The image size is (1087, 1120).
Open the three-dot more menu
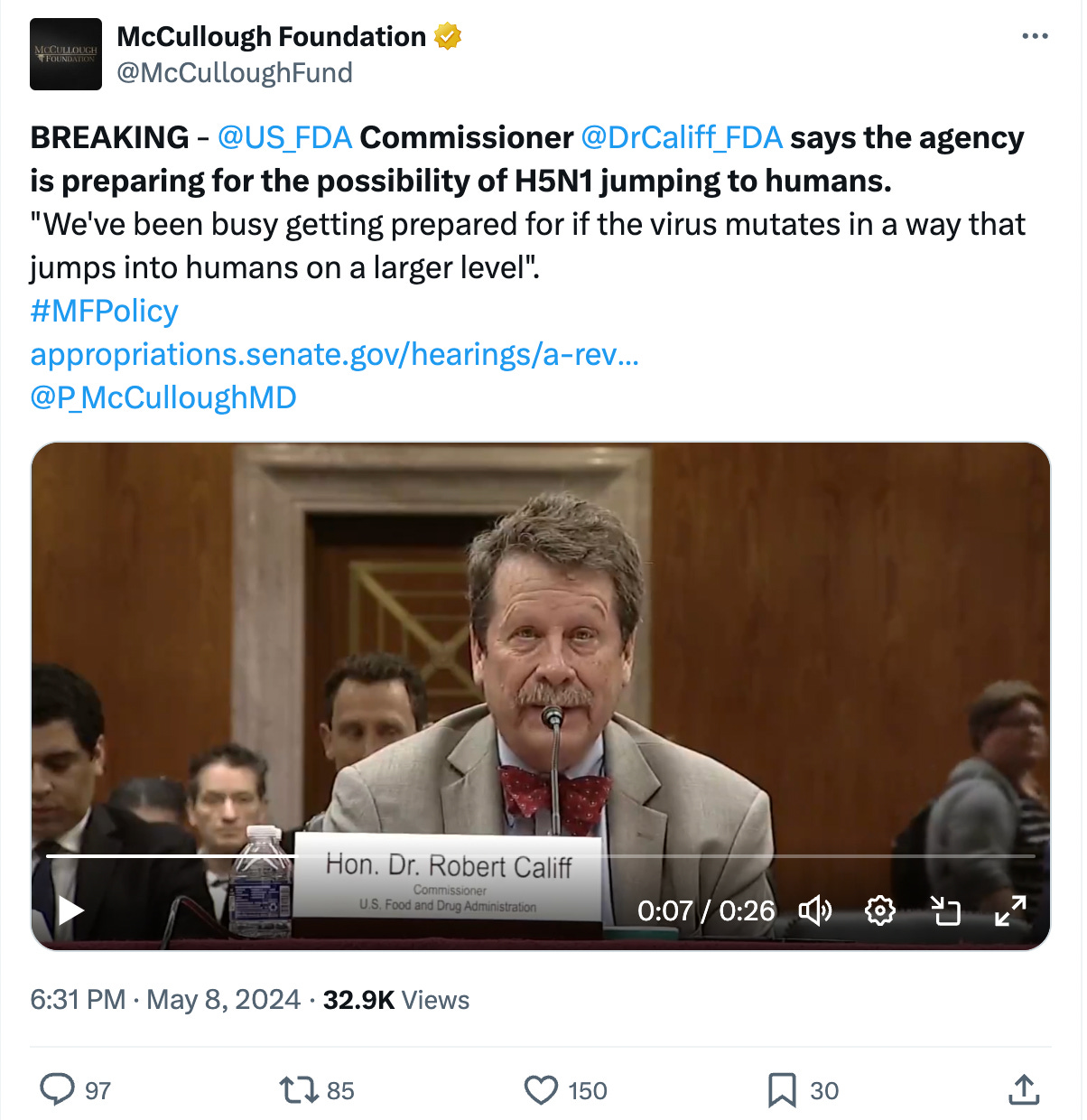coord(1035,36)
